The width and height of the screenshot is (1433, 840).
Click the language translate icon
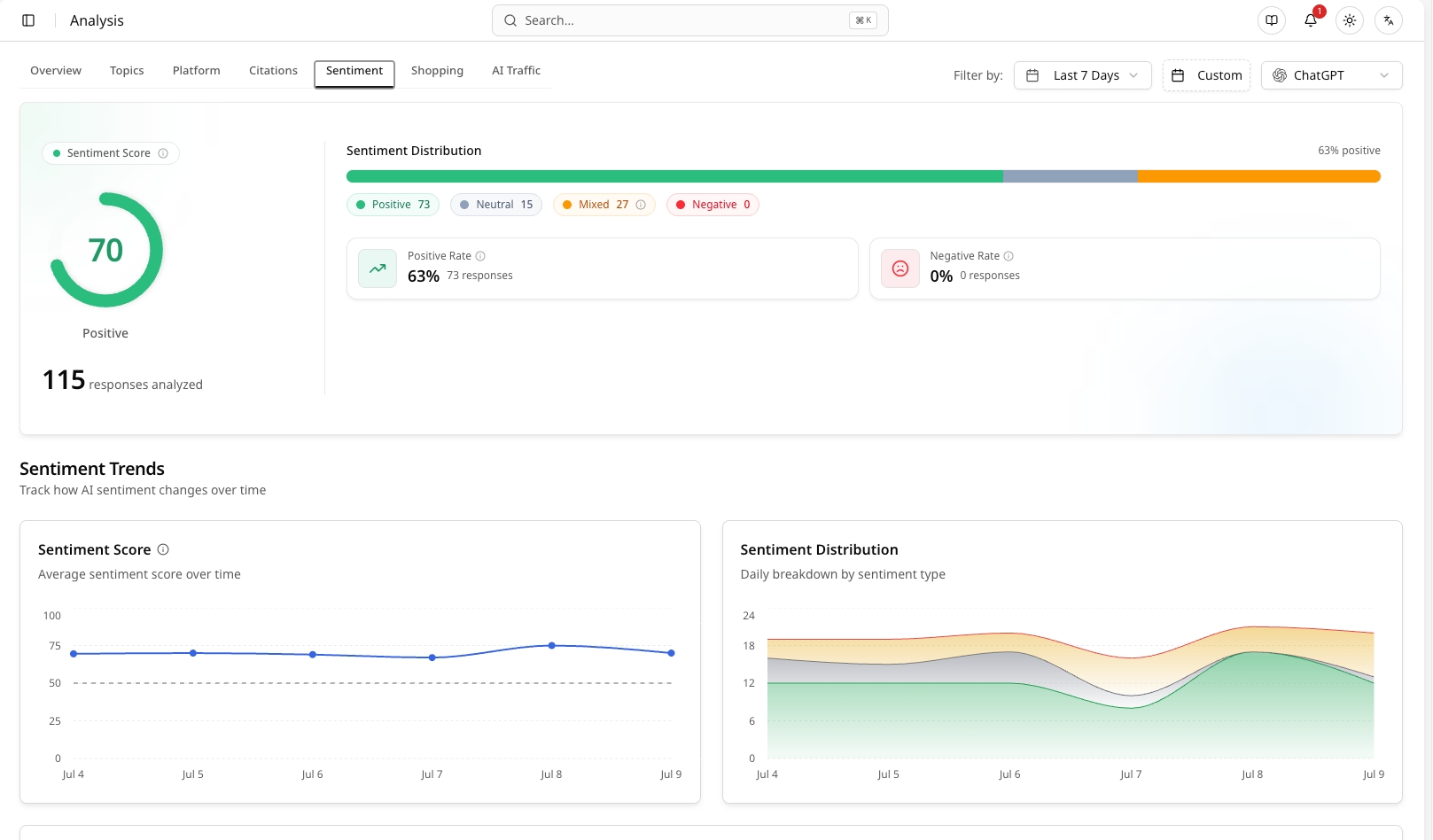pos(1389,20)
